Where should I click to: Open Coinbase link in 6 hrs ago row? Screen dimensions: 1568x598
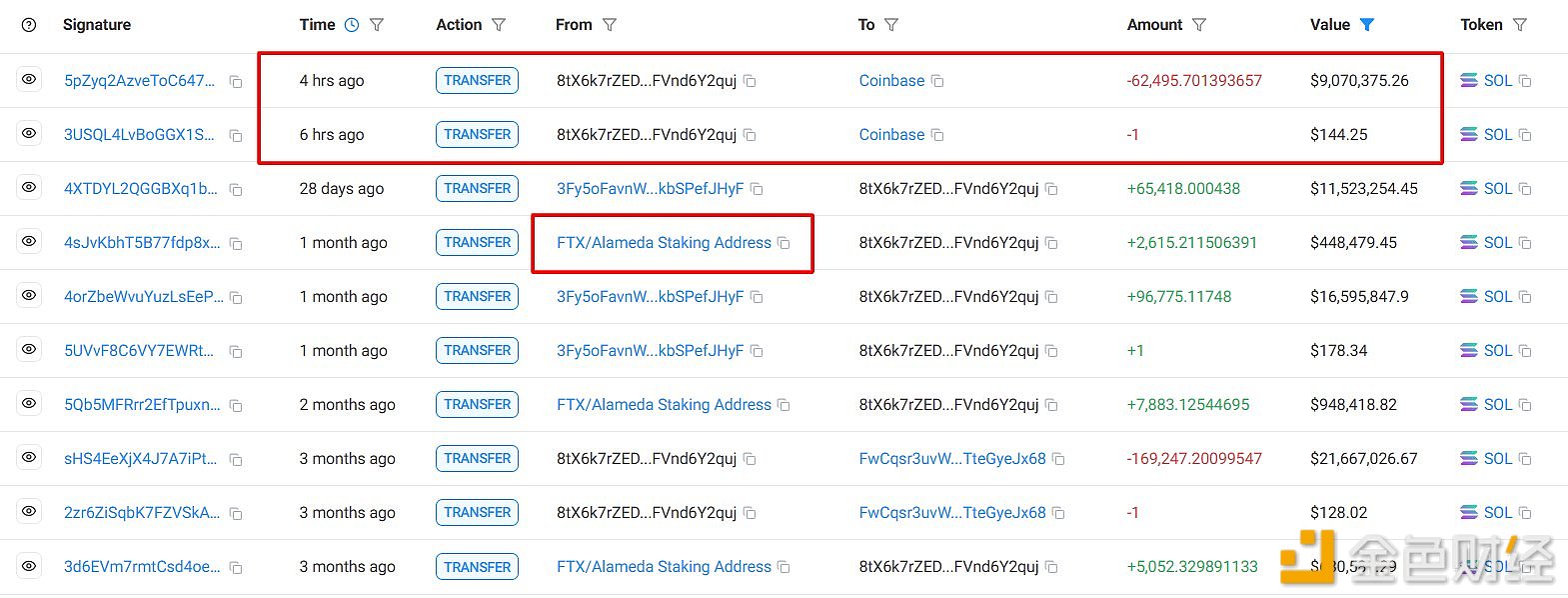click(x=891, y=135)
